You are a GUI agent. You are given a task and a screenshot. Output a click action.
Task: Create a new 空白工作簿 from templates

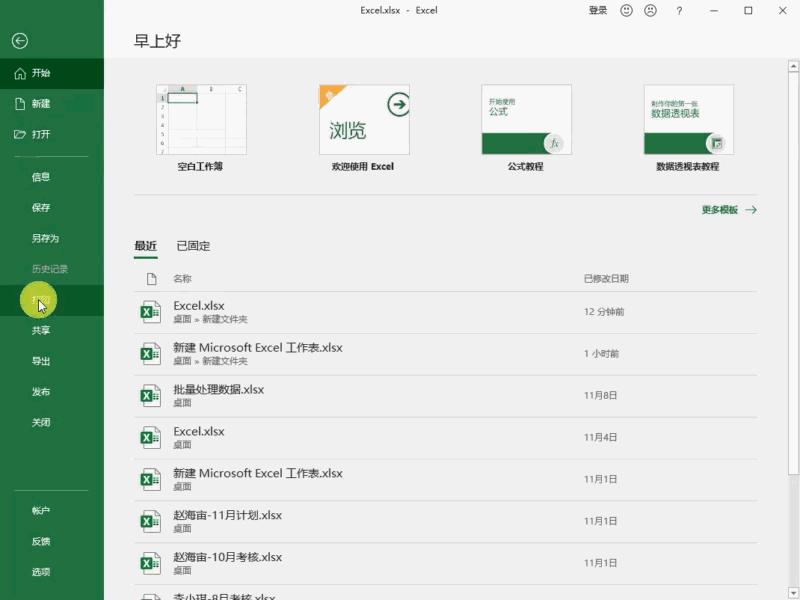[198, 120]
